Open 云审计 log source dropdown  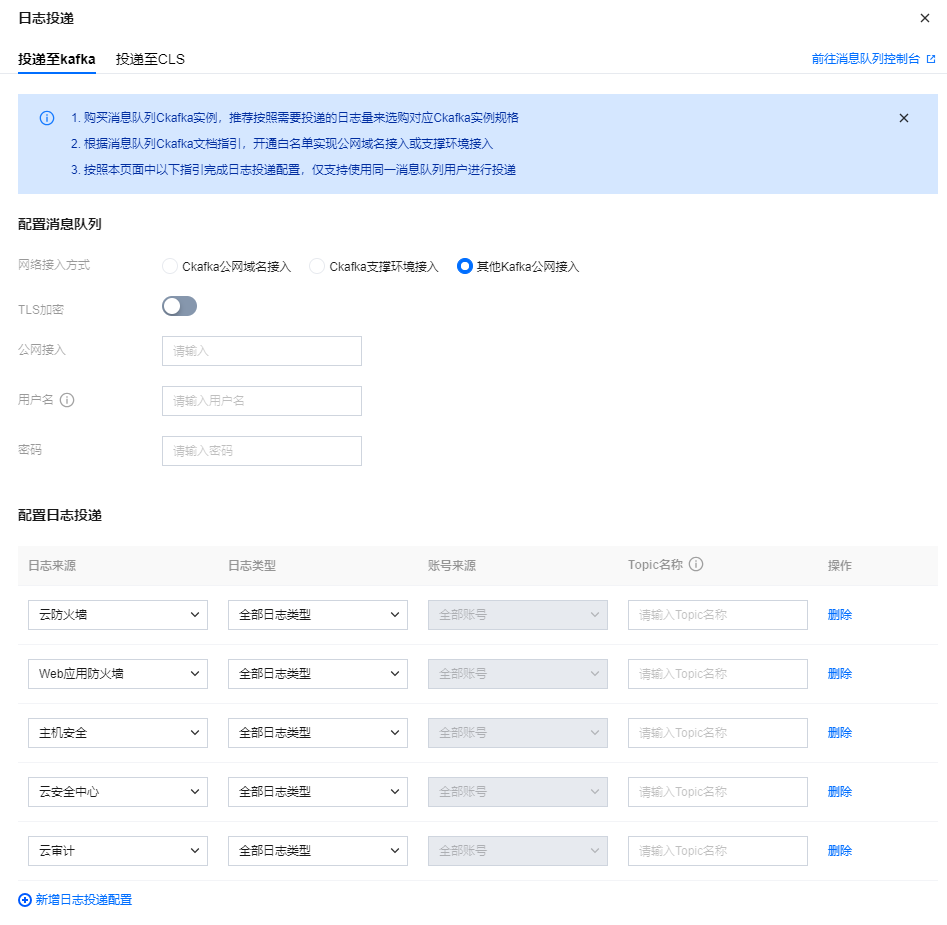118,851
